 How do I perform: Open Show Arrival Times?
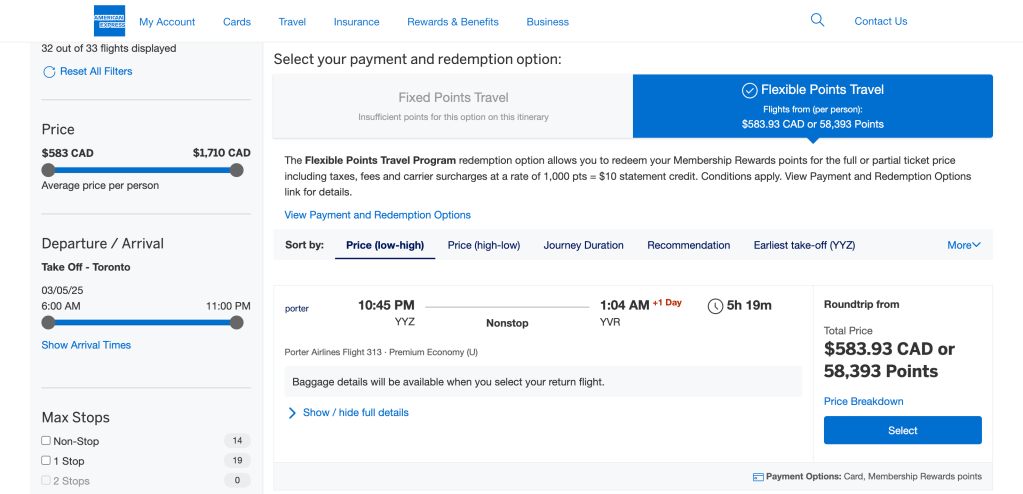[86, 345]
